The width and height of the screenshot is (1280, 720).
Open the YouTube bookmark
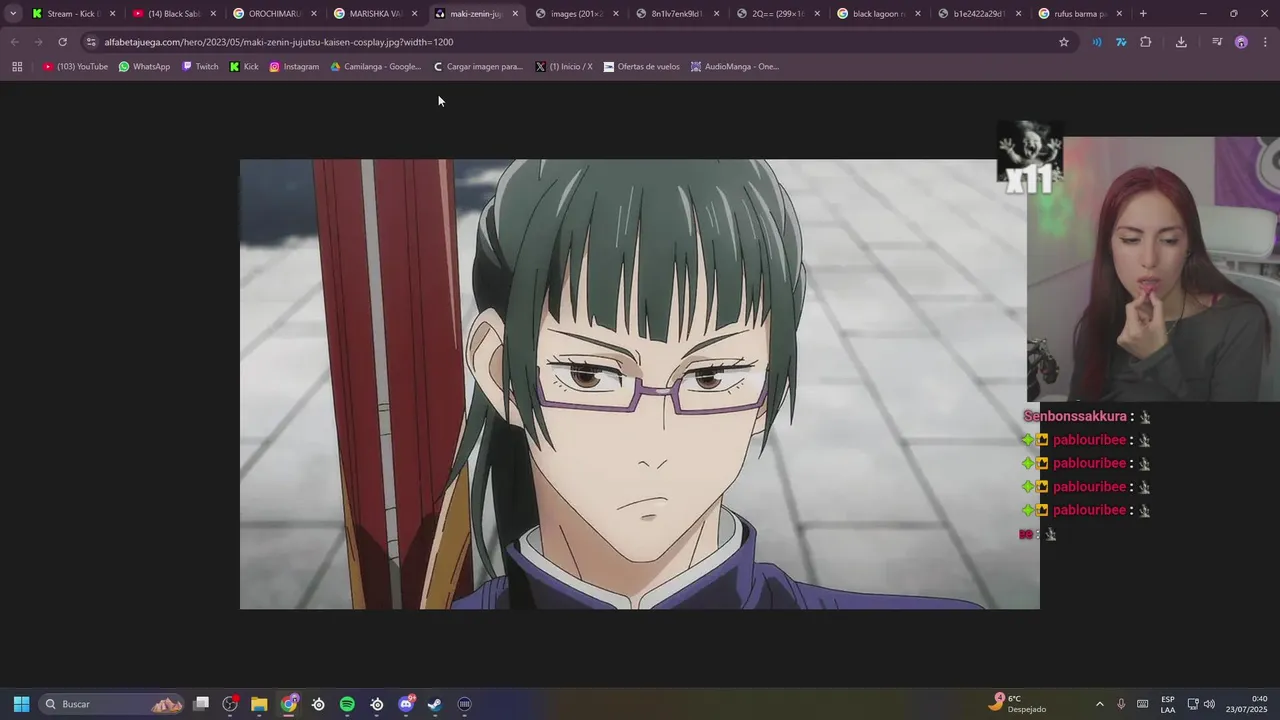pos(75,67)
